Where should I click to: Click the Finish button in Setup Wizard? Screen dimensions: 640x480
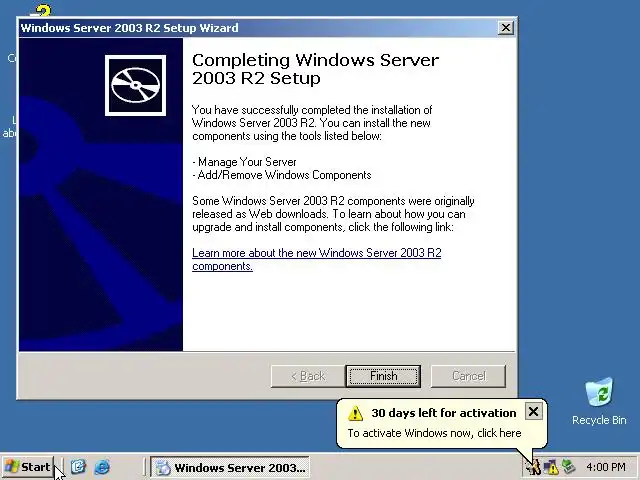click(x=383, y=376)
